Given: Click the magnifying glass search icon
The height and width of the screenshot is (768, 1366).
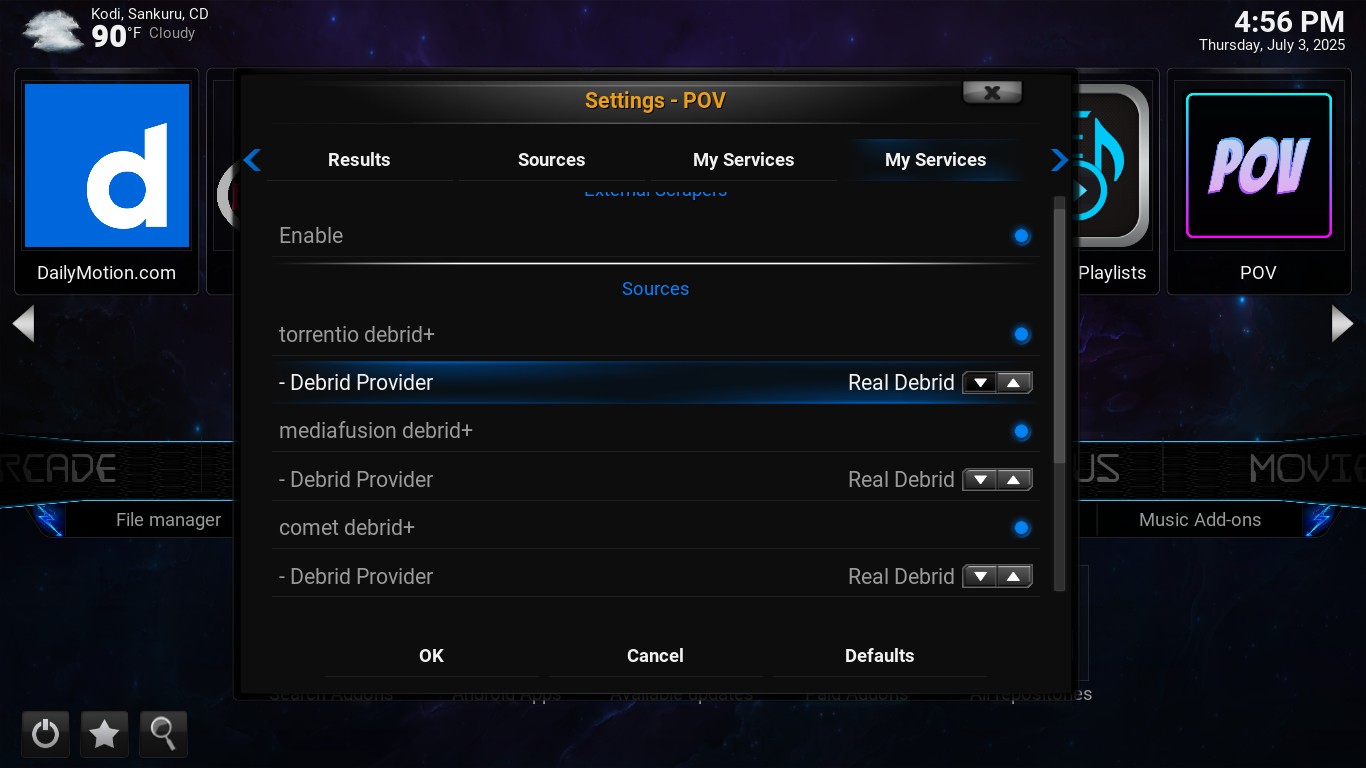Looking at the screenshot, I should 163,734.
